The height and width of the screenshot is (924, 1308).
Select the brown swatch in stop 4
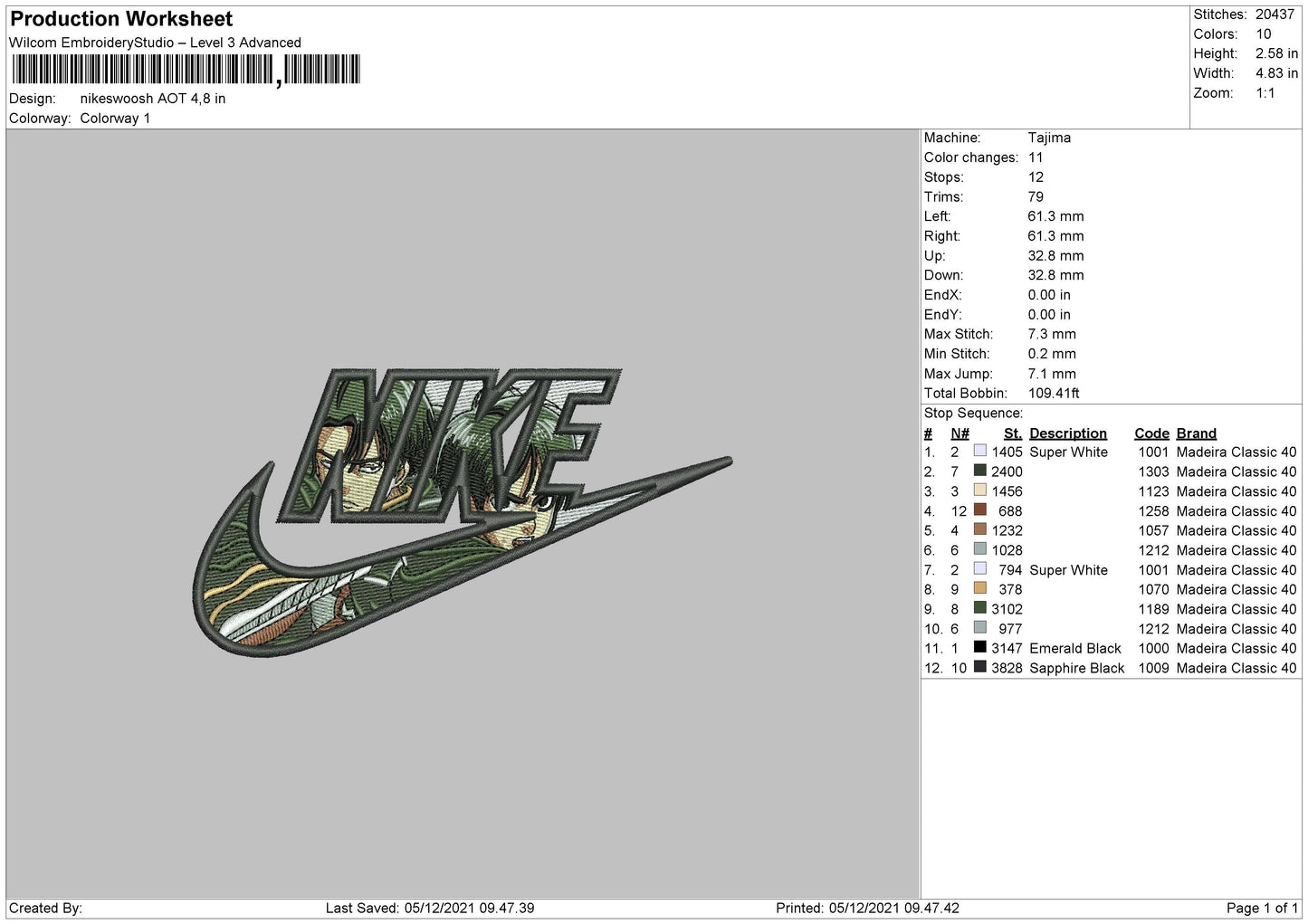(x=979, y=510)
